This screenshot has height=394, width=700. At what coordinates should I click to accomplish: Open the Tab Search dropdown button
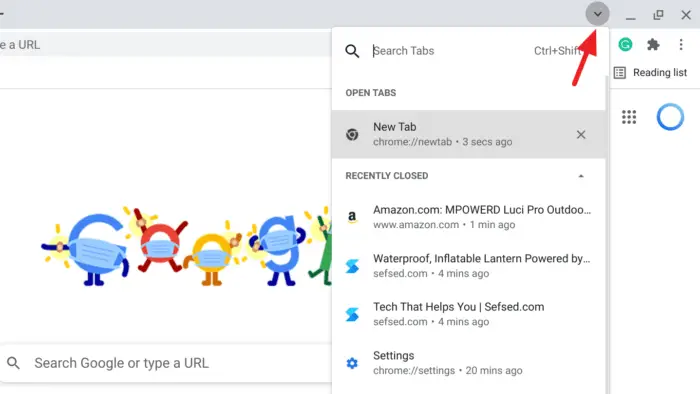[597, 14]
